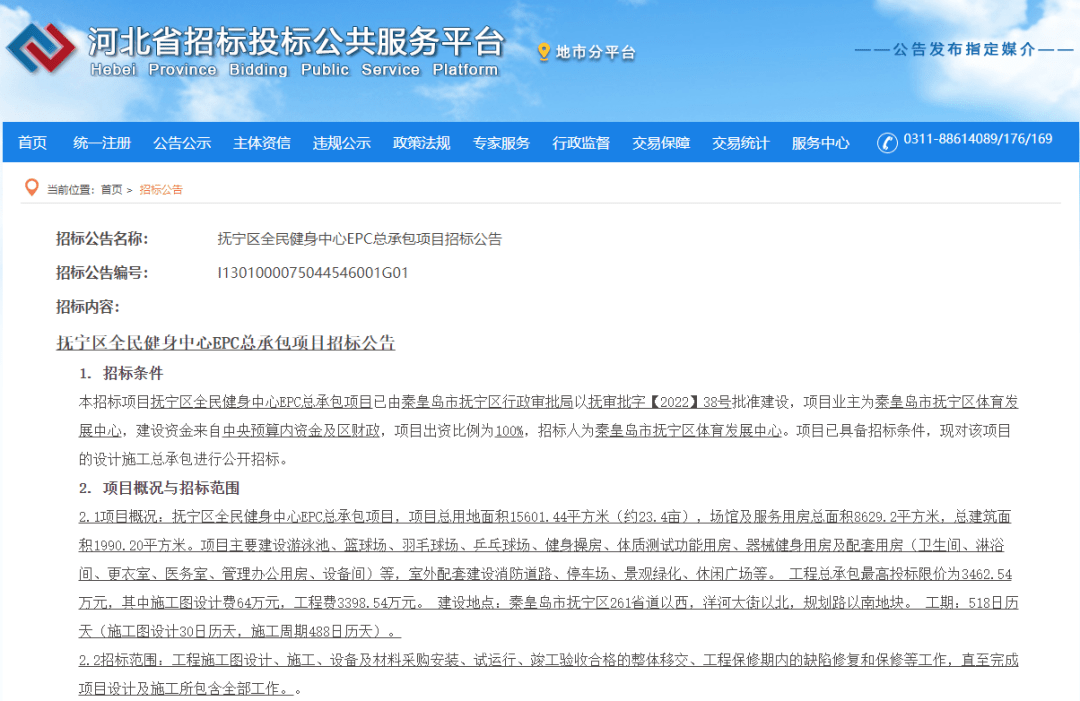Click the hotline number 0311-88614089/176/169

pos(978,139)
